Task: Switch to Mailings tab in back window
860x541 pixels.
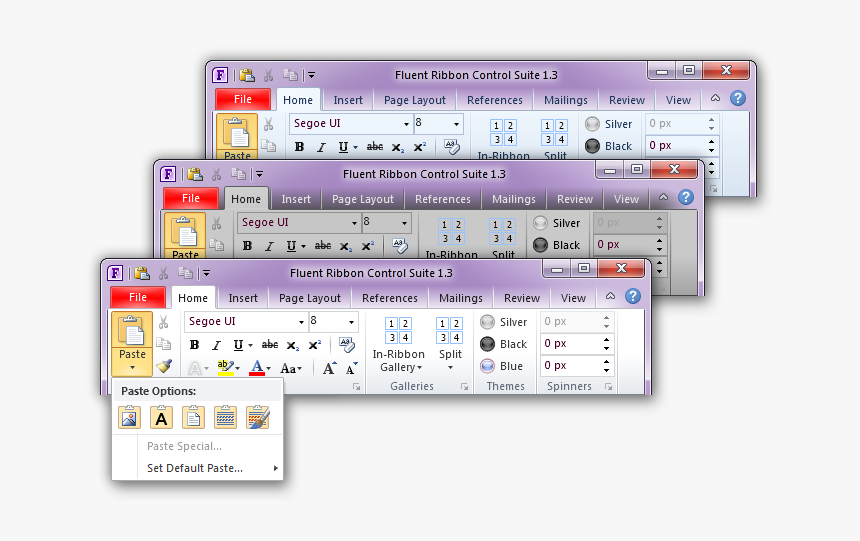Action: click(565, 100)
